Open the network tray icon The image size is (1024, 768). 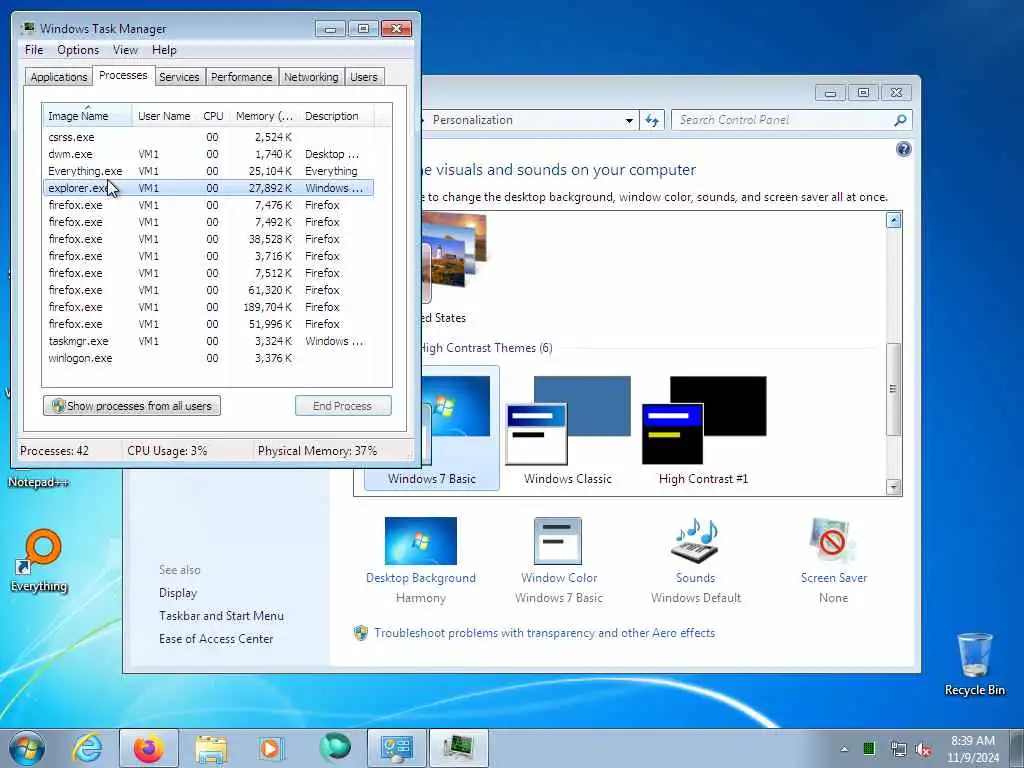coord(899,749)
